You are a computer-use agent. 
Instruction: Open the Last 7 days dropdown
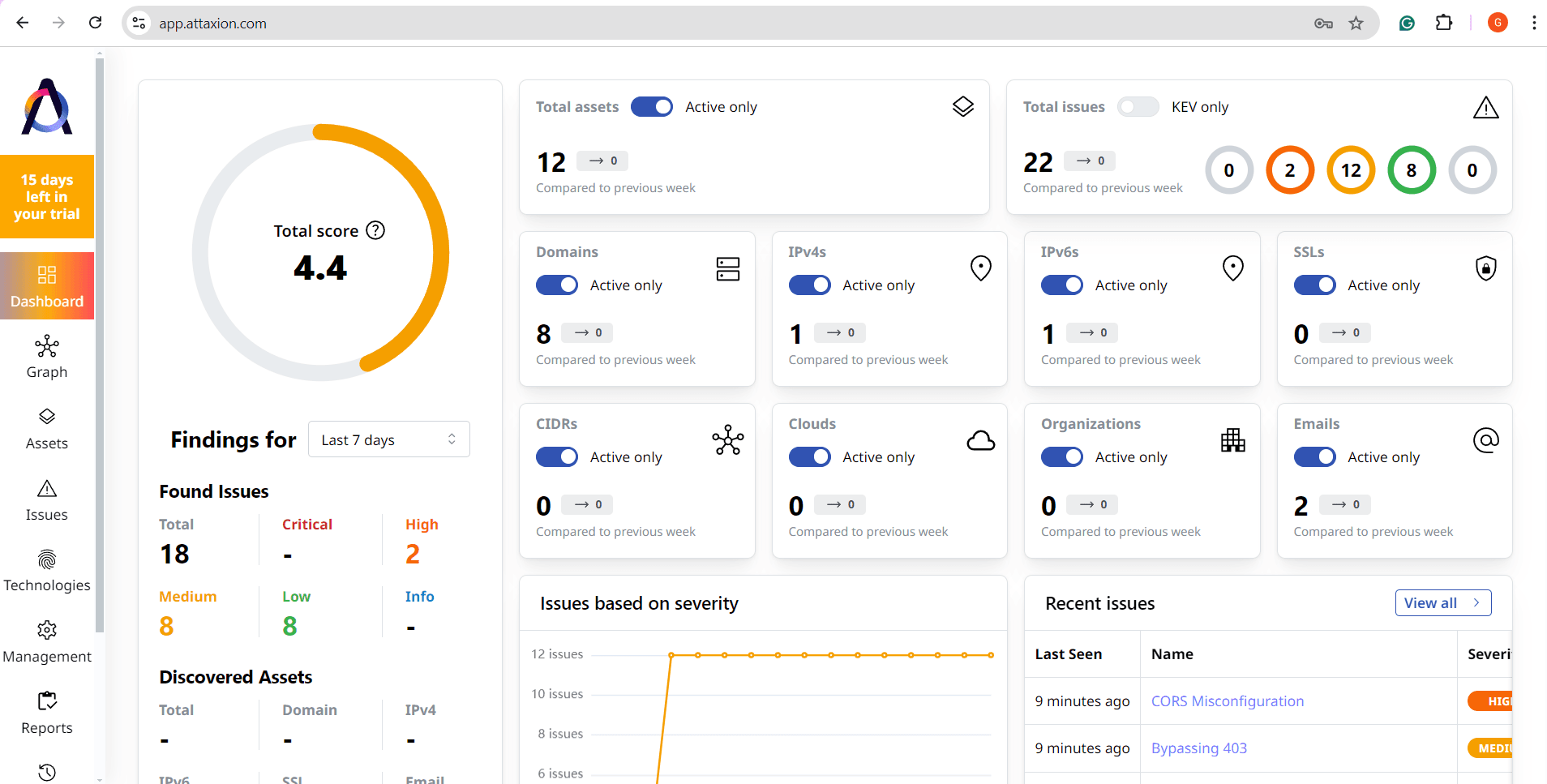pos(388,439)
